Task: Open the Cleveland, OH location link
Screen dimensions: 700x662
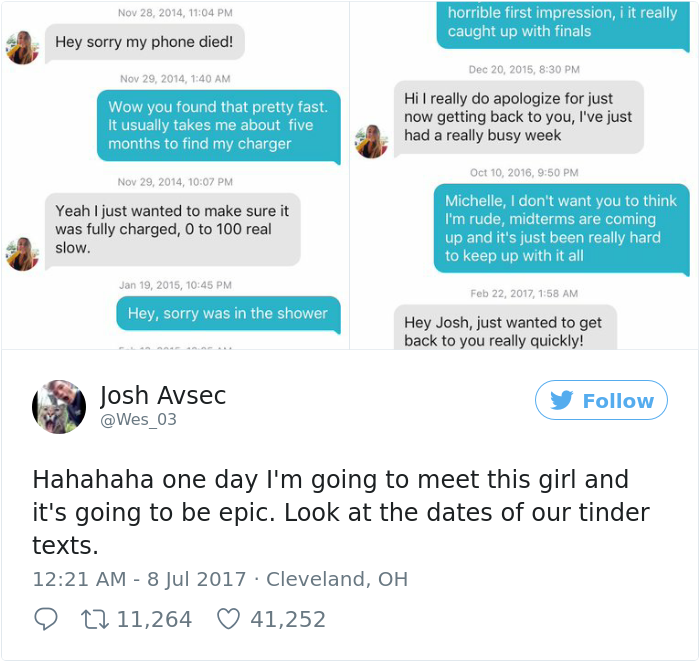Action: [337, 579]
